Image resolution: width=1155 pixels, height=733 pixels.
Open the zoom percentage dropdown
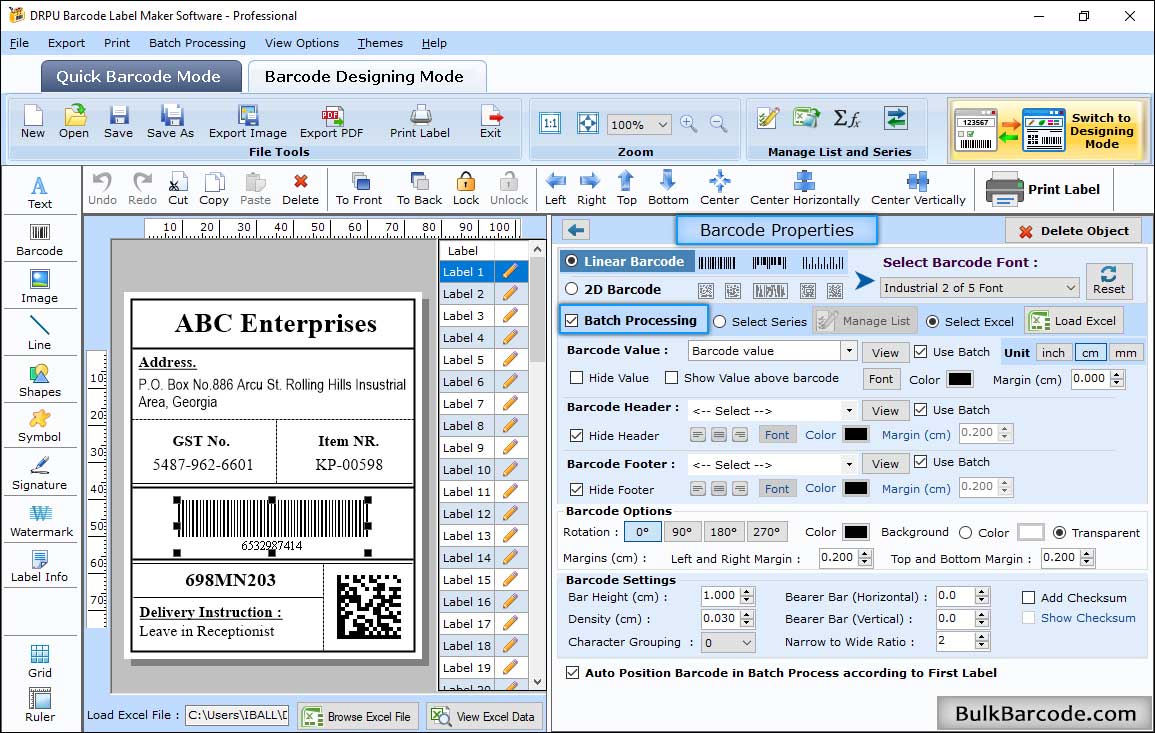pyautogui.click(x=663, y=124)
